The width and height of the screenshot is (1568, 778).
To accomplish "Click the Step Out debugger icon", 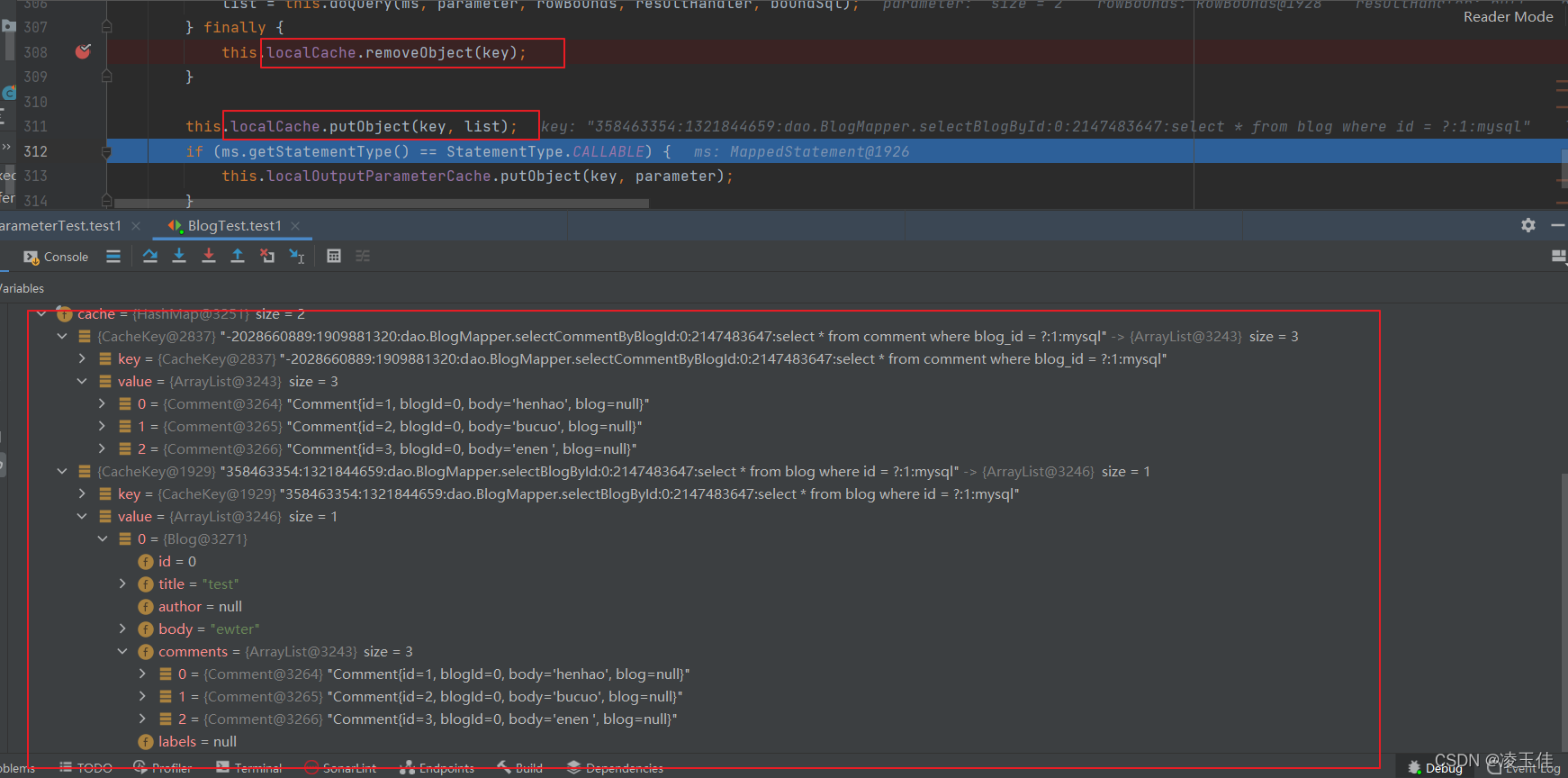I will [x=238, y=257].
